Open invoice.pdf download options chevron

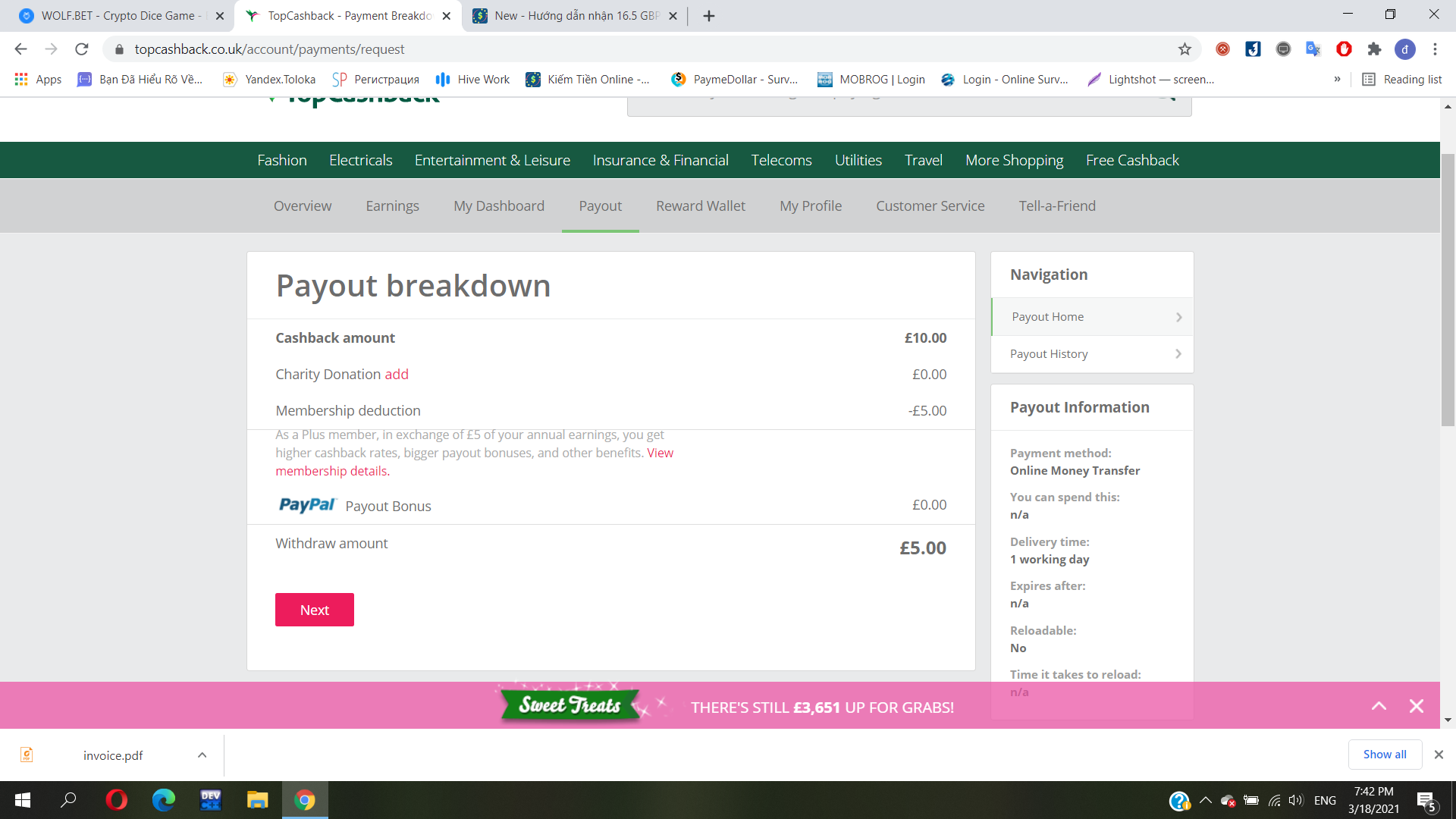[x=202, y=755]
